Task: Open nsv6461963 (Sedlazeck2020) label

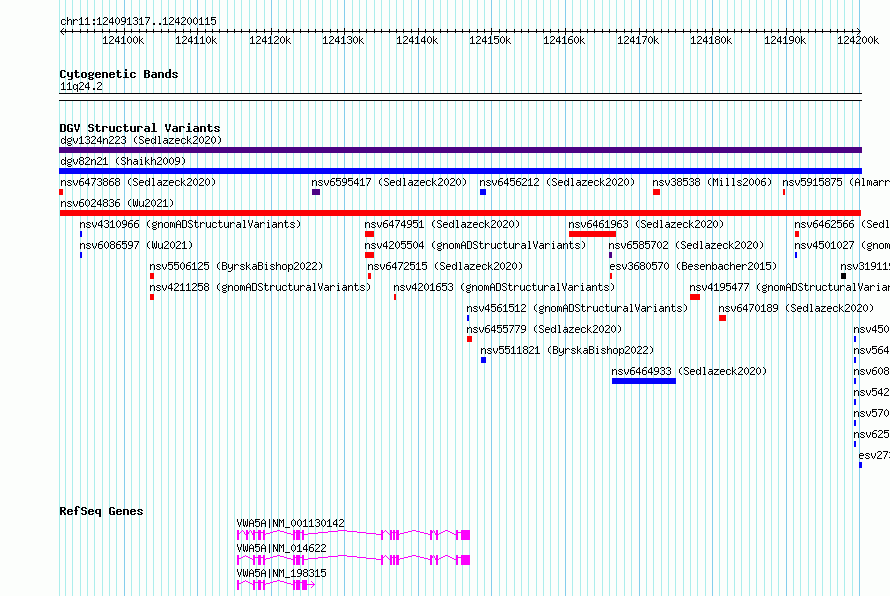Action: coord(646,224)
